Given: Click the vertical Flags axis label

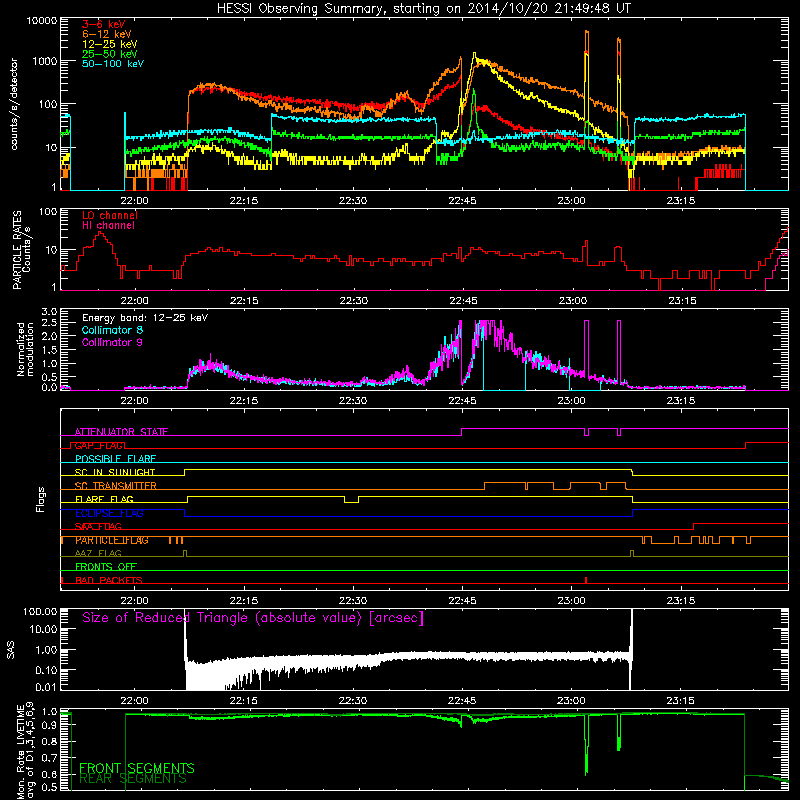Looking at the screenshot, I should (x=40, y=499).
